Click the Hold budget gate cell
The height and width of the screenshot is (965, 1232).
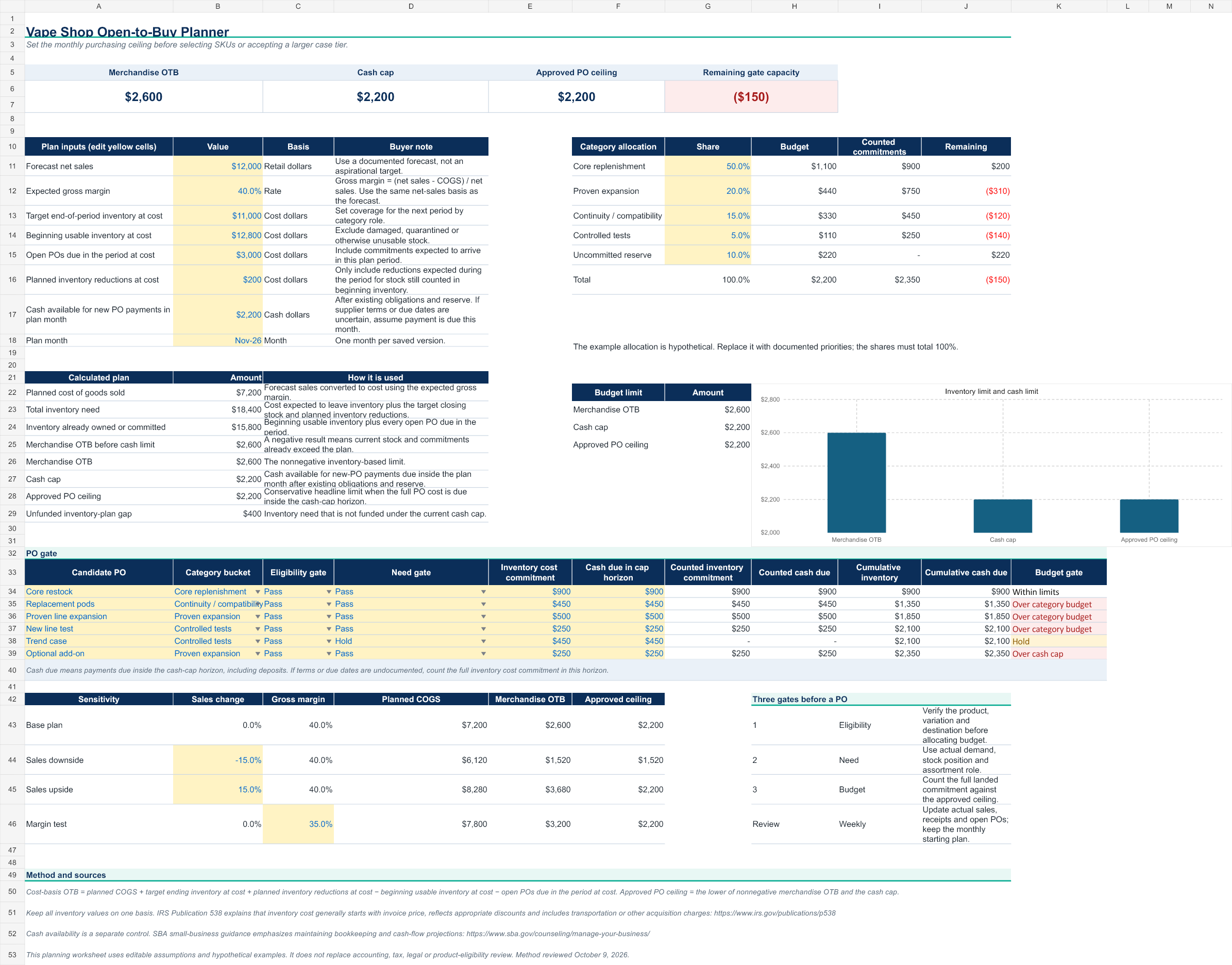coord(1058,641)
